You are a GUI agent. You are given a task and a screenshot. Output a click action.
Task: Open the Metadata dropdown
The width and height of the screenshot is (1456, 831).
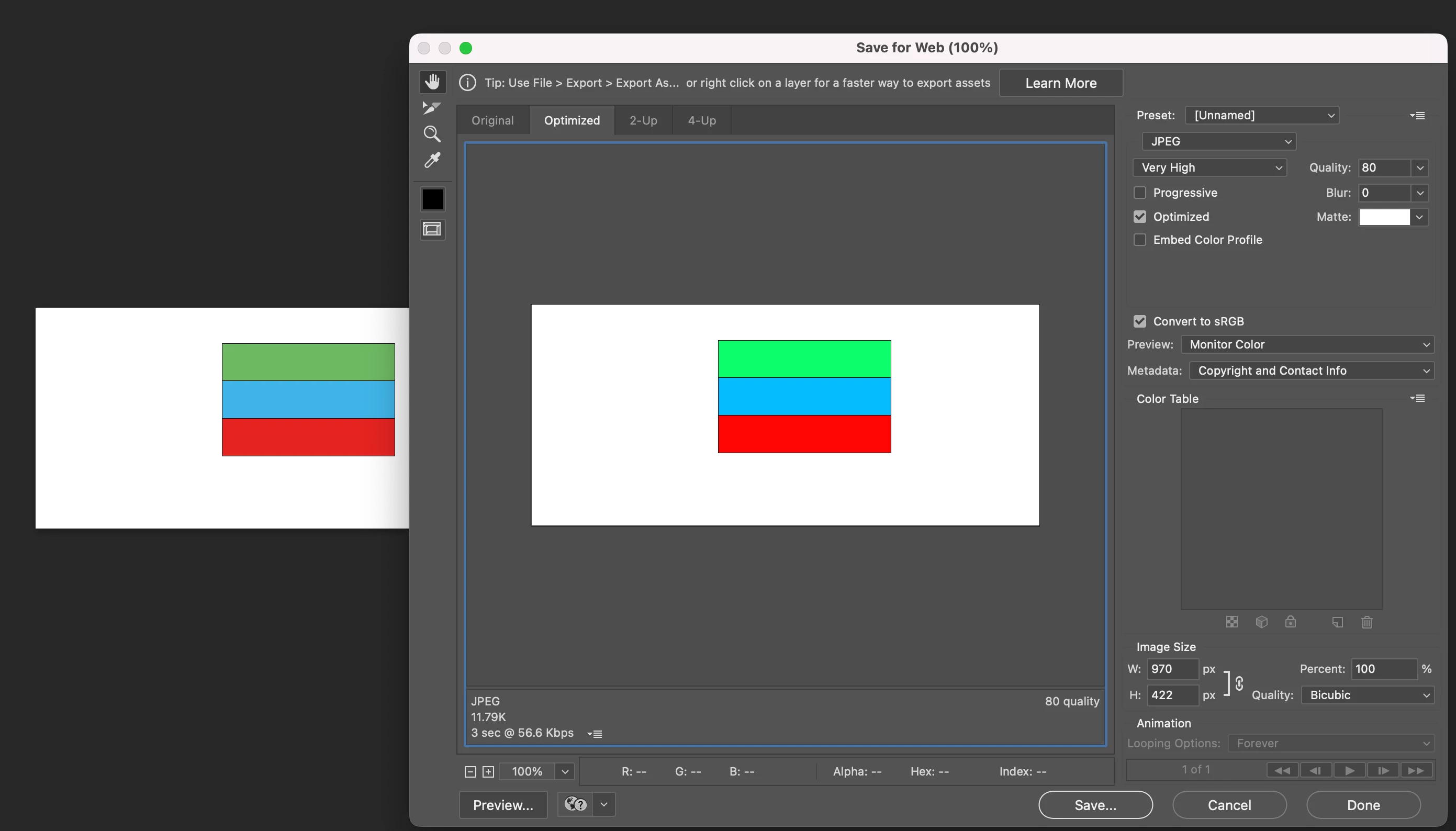pyautogui.click(x=1311, y=371)
